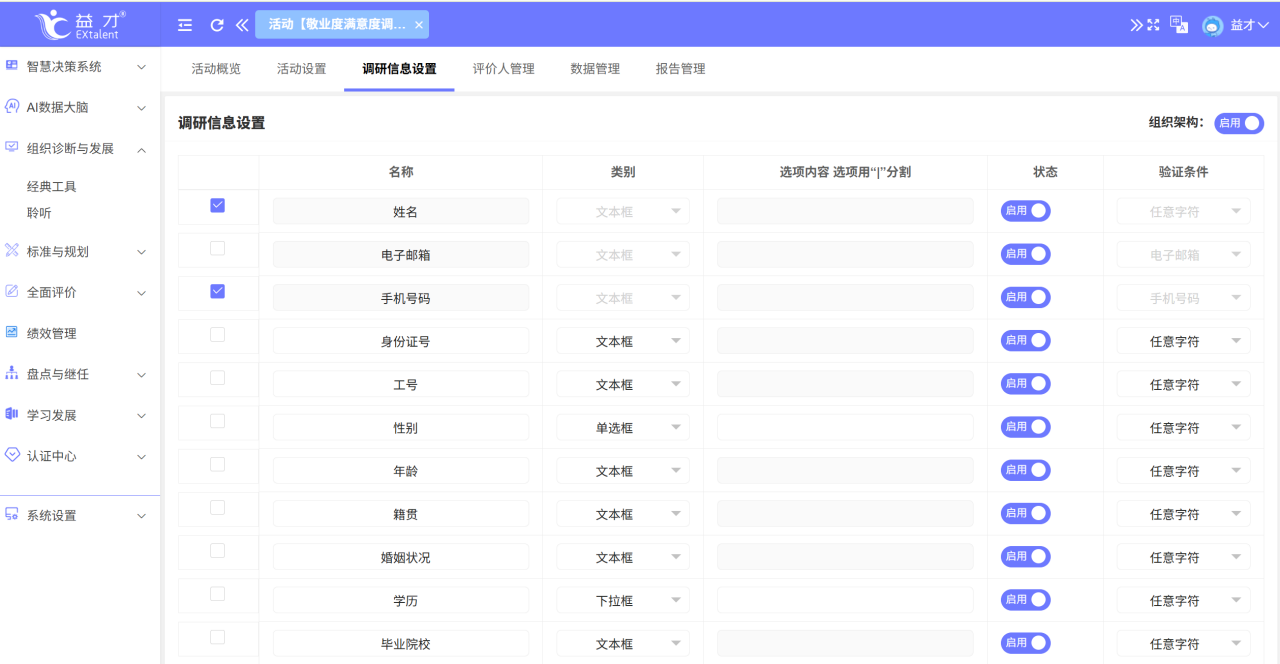Toggle 启用 status switch for 学历

point(1025,600)
